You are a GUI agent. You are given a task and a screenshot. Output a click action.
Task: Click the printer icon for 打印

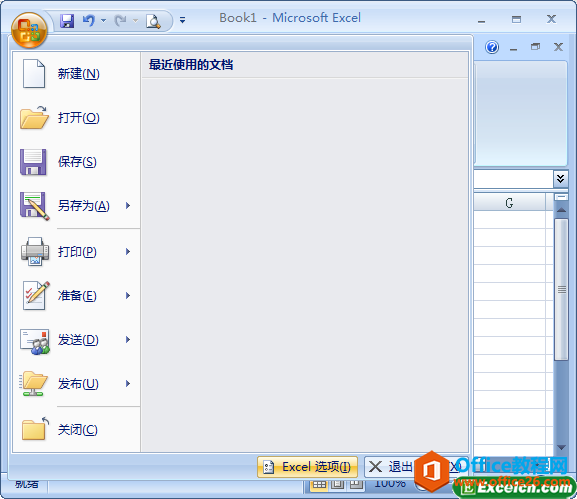coord(35,251)
